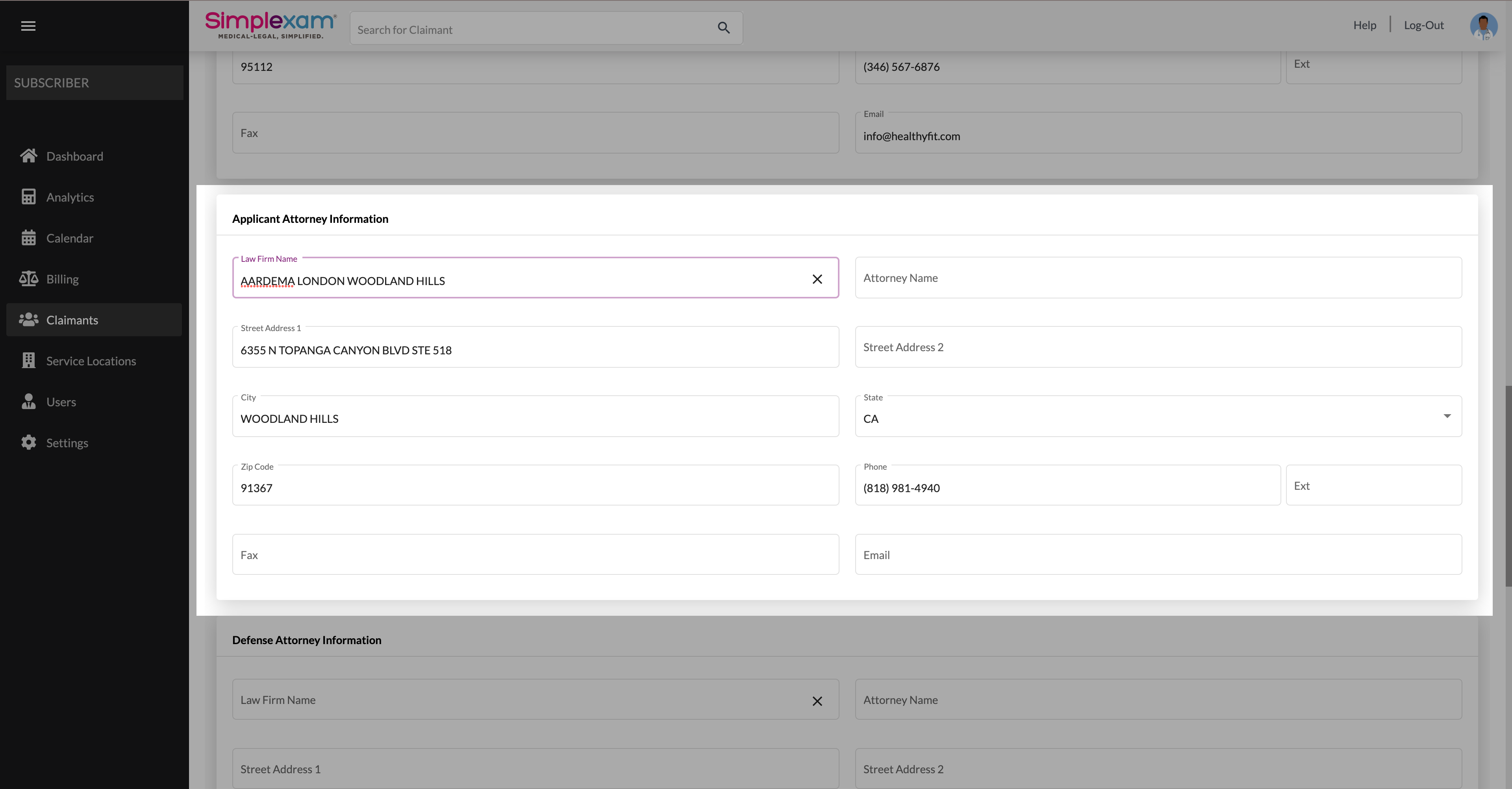Click the Help link
Screen dimensions: 1512x789
[x=1364, y=25]
